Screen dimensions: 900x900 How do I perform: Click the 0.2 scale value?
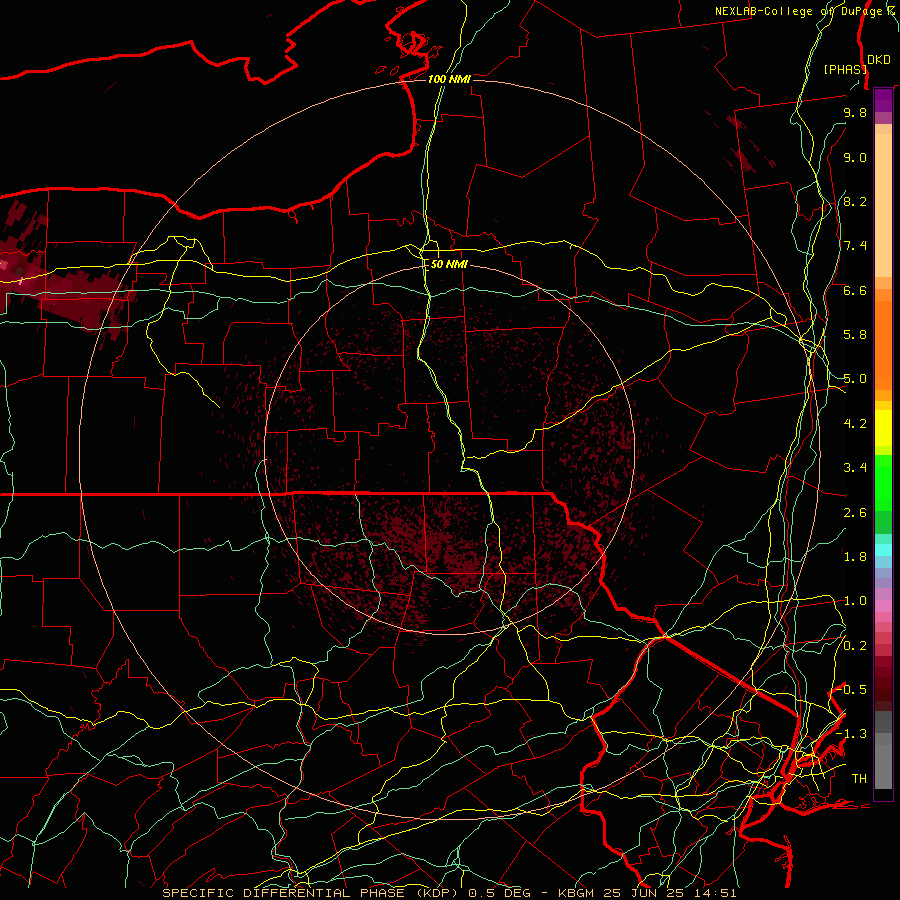point(855,646)
